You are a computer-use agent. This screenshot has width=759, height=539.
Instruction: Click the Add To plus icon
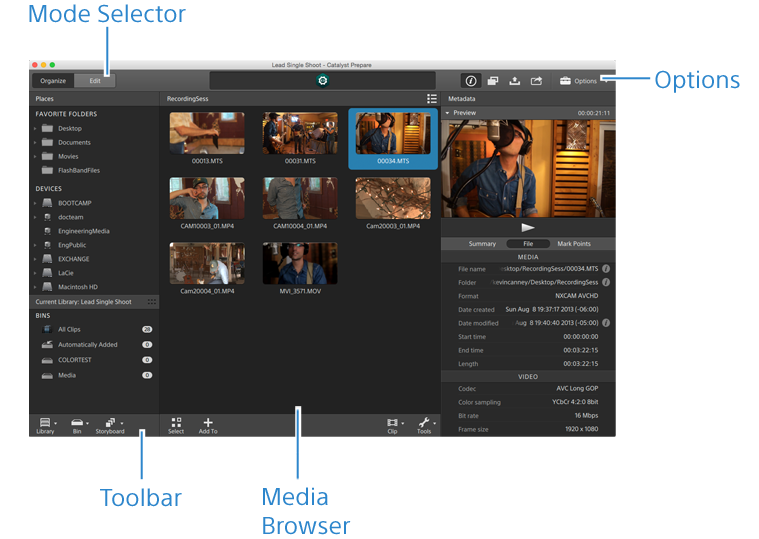pyautogui.click(x=208, y=424)
